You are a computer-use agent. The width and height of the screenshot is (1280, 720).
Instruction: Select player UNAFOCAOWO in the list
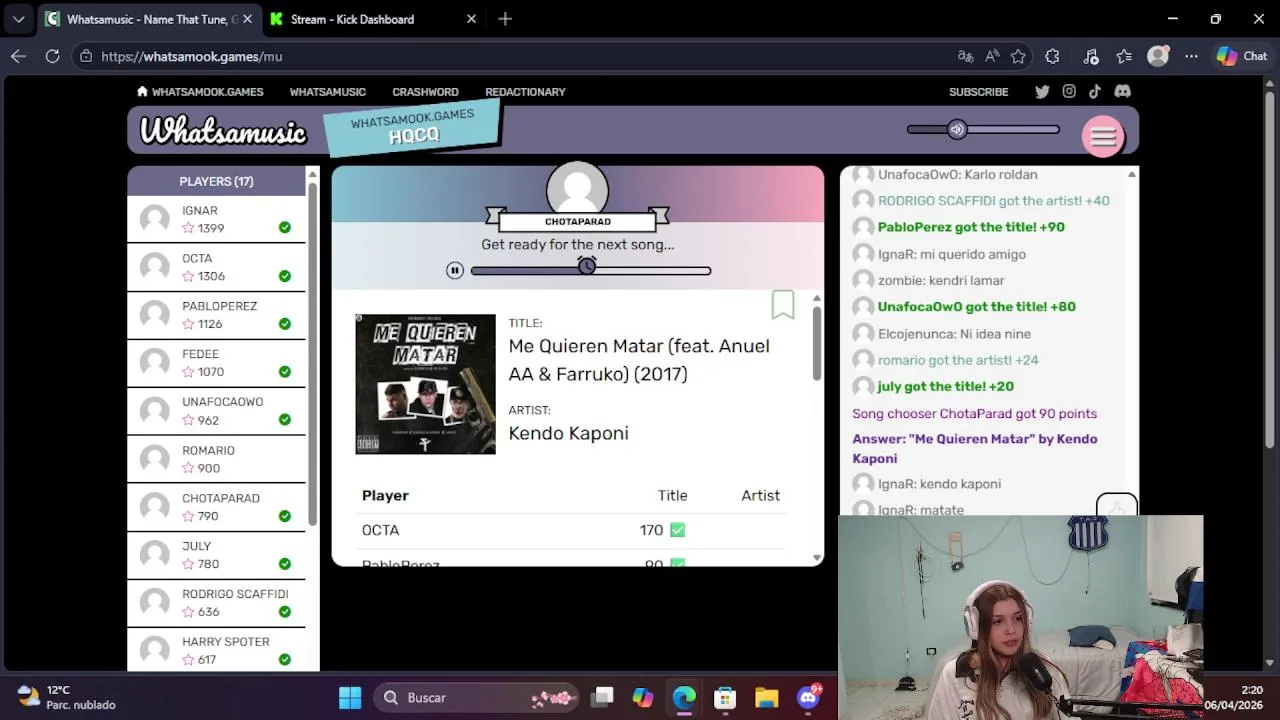point(216,411)
